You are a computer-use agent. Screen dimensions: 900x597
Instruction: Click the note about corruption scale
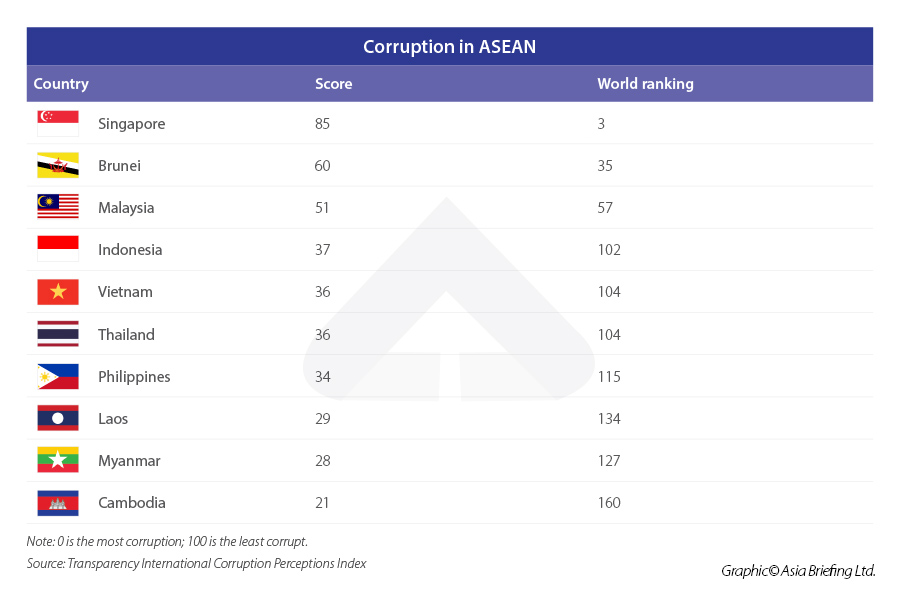point(167,541)
